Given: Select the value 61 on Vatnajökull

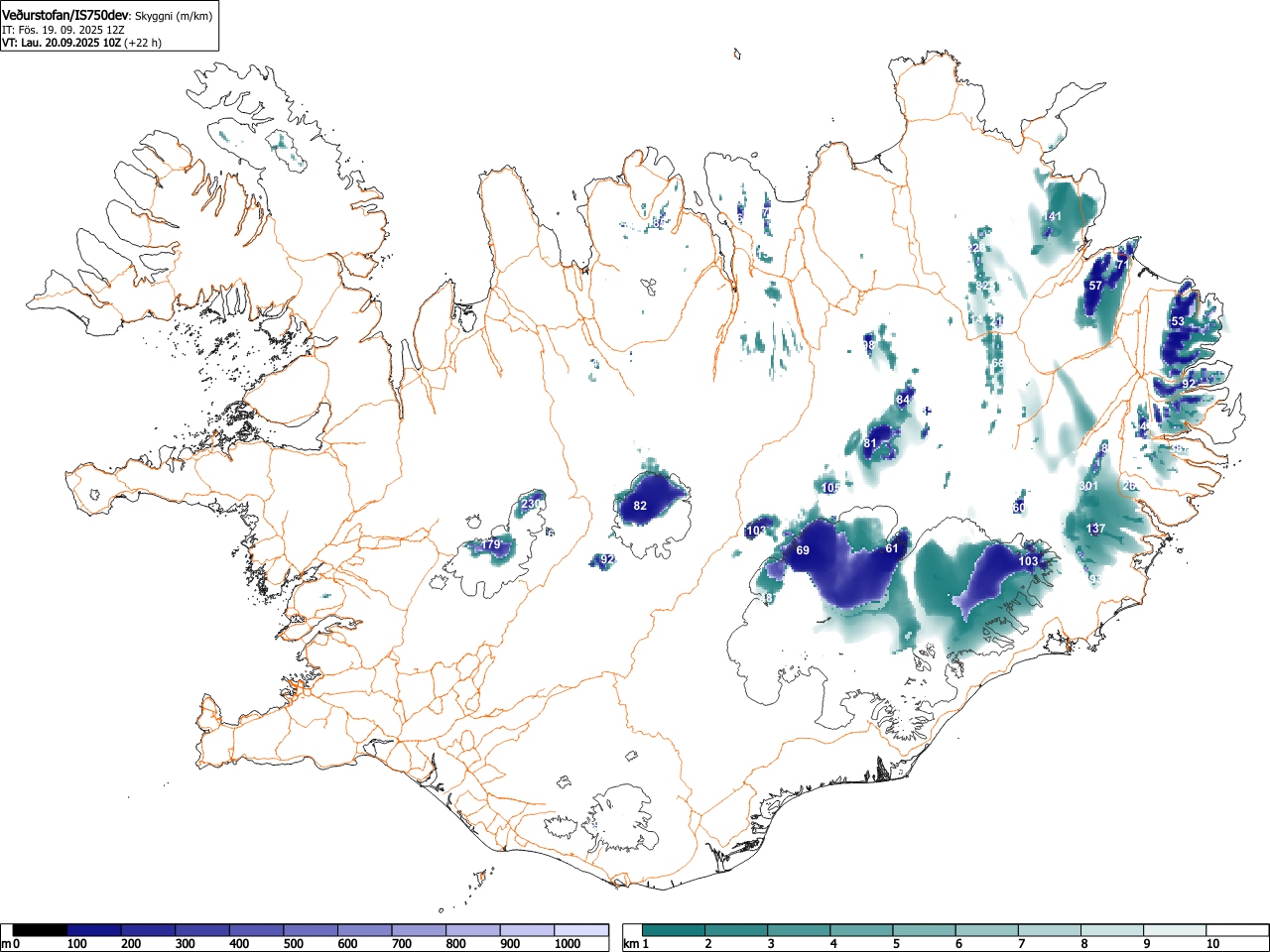Looking at the screenshot, I should (891, 548).
